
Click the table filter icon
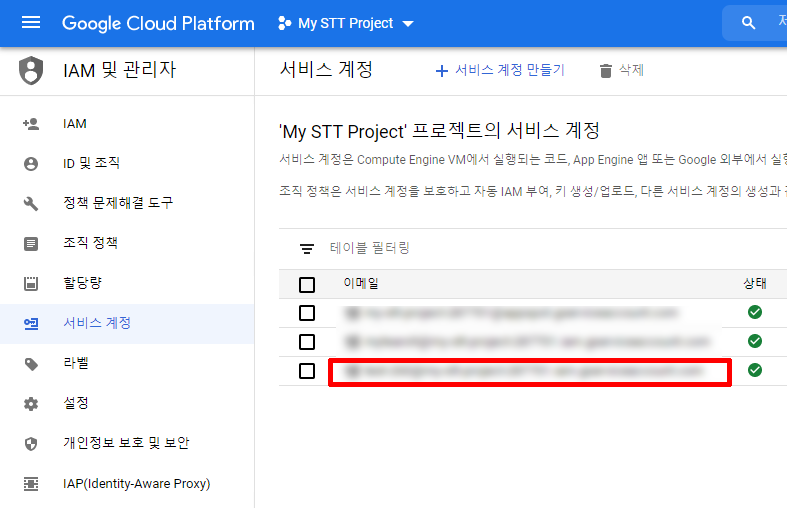pos(307,248)
